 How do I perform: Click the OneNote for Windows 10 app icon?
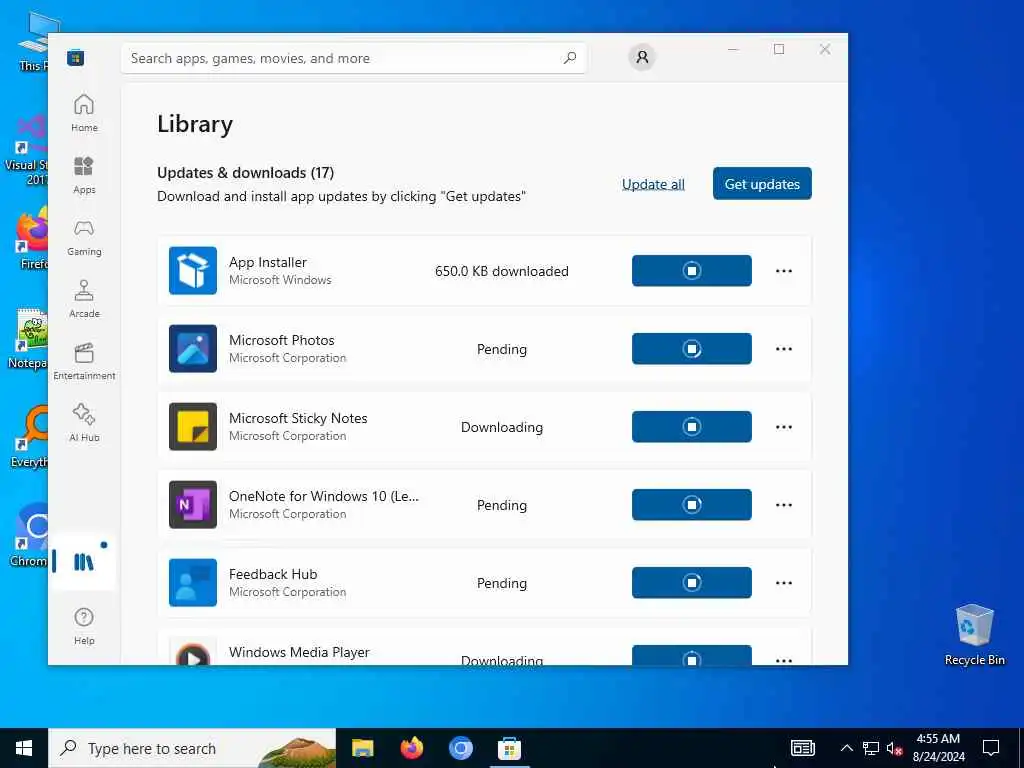193,505
